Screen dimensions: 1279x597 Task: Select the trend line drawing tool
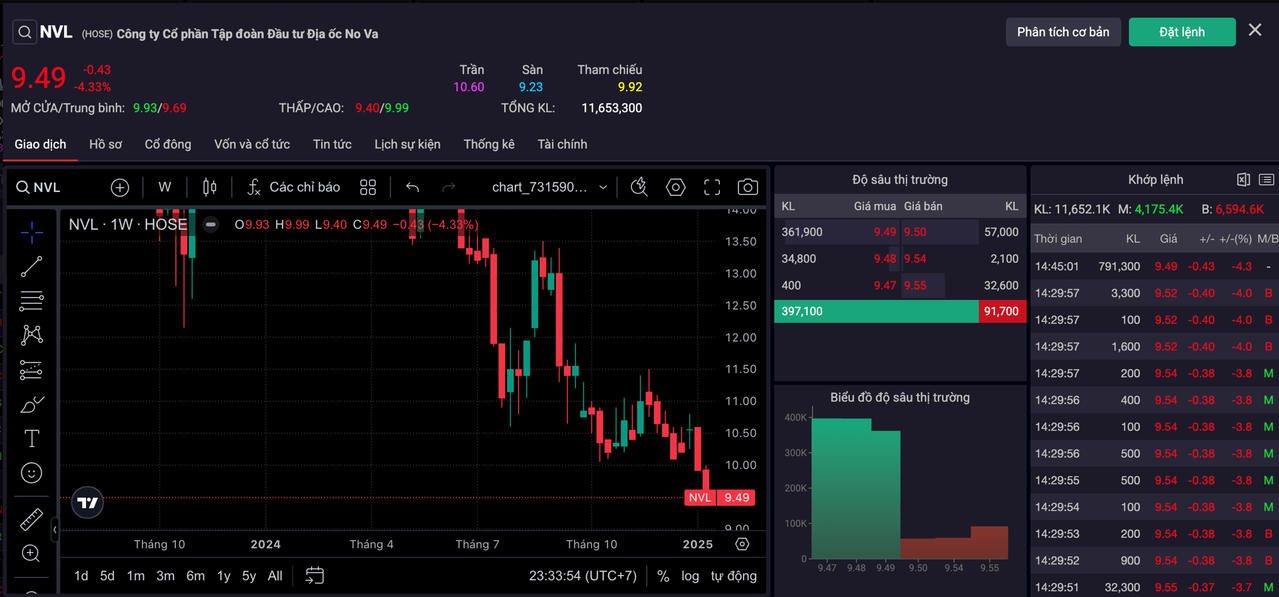32,266
